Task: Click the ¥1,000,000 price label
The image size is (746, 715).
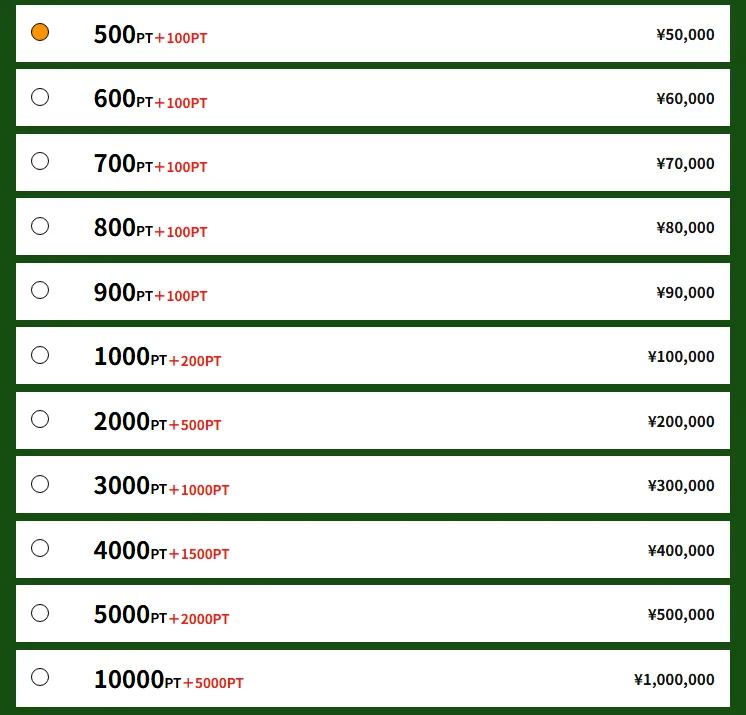Action: point(674,680)
